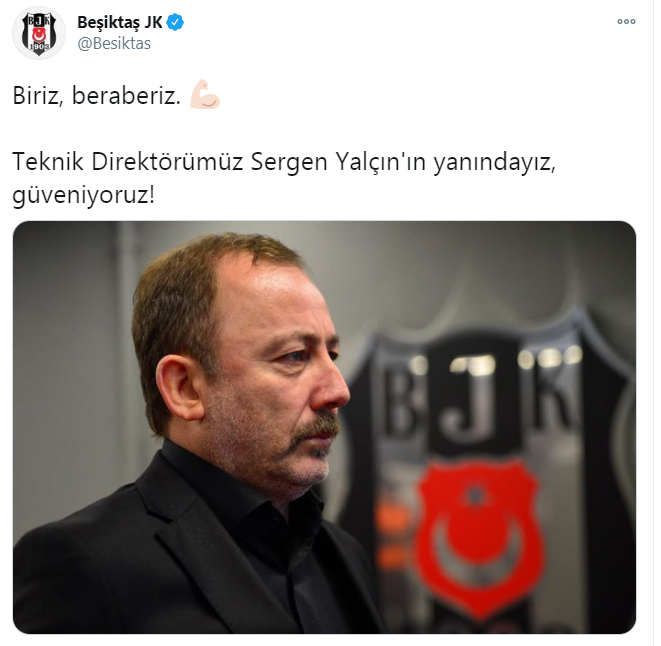
Task: Click 'Sergen Yalçın'ın' in the tweet text
Action: (x=338, y=162)
